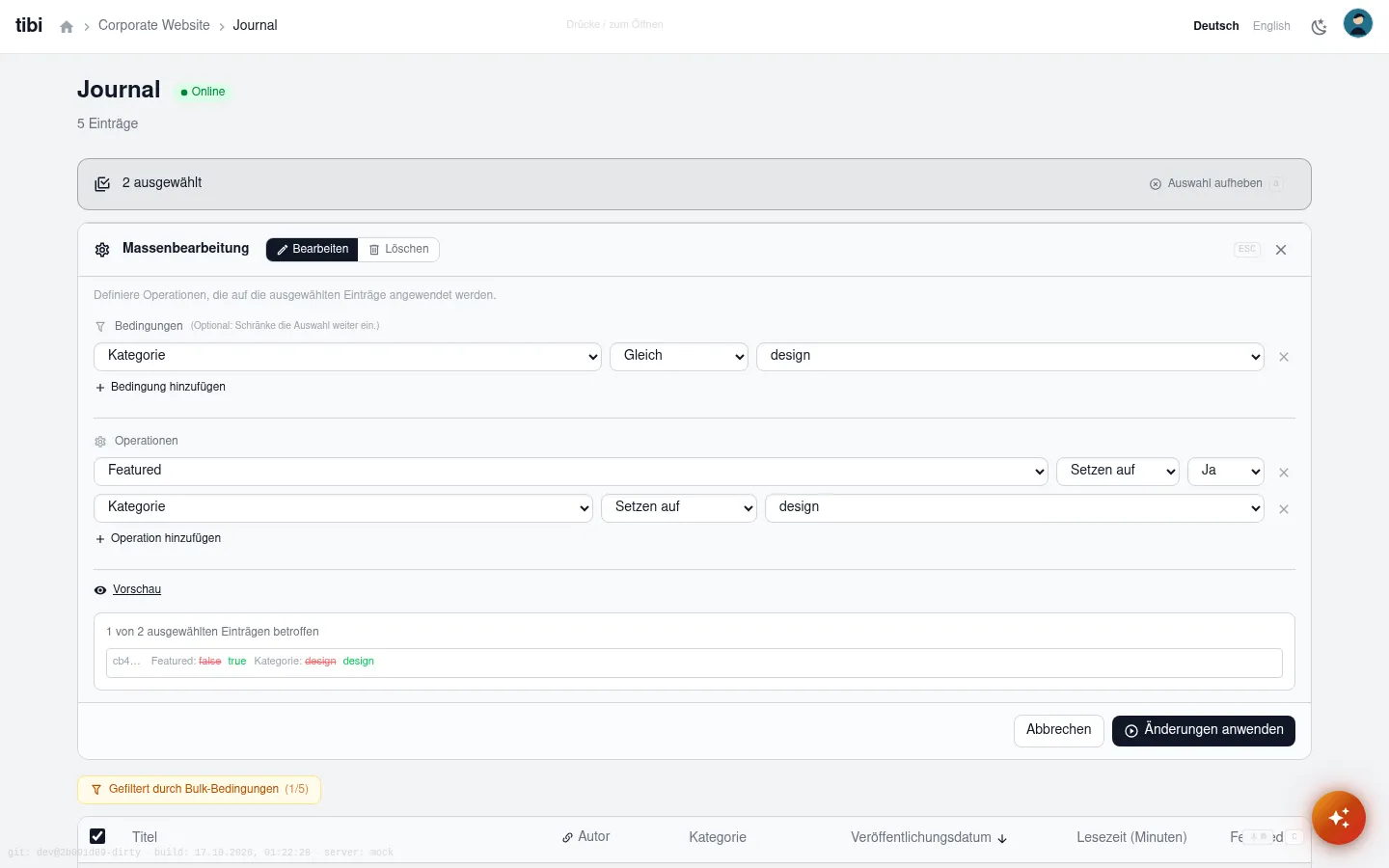The width and height of the screenshot is (1389, 868).
Task: Click the search hint in top bar
Action: (614, 25)
